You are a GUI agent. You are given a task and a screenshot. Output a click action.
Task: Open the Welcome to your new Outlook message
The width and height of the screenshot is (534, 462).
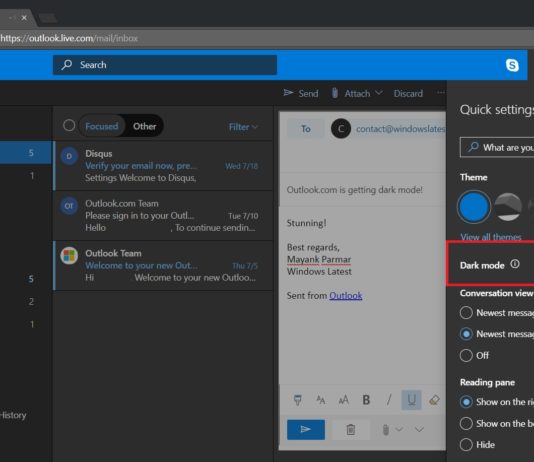163,266
